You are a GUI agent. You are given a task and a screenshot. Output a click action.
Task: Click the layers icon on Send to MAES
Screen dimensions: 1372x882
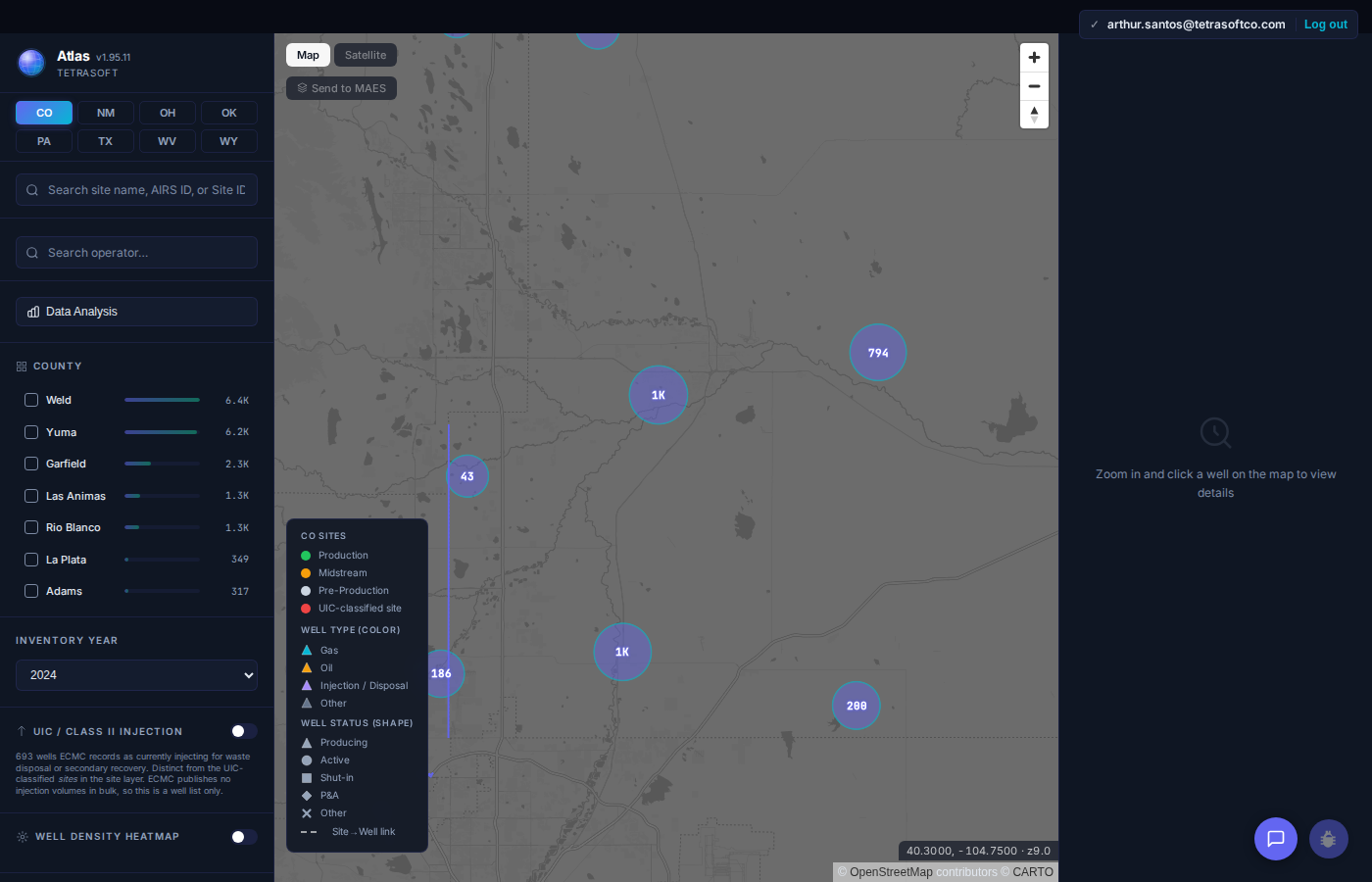303,88
